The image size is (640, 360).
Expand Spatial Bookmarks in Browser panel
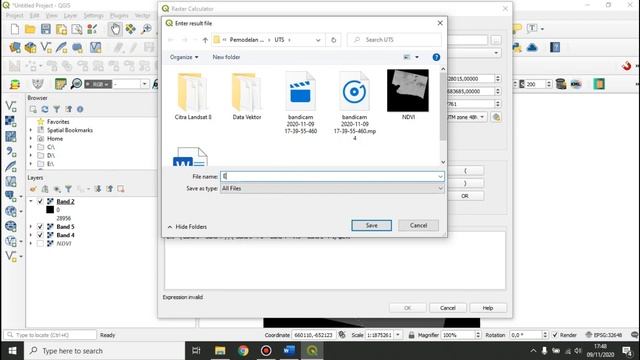(x=31, y=130)
